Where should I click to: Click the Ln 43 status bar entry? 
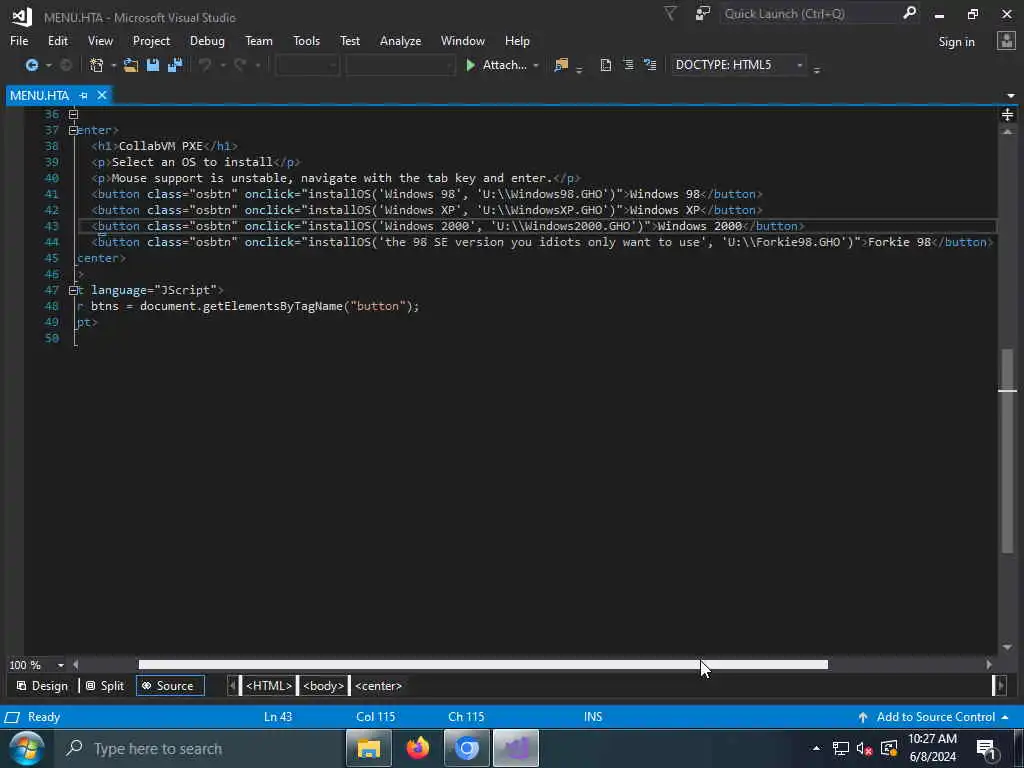[x=278, y=717]
